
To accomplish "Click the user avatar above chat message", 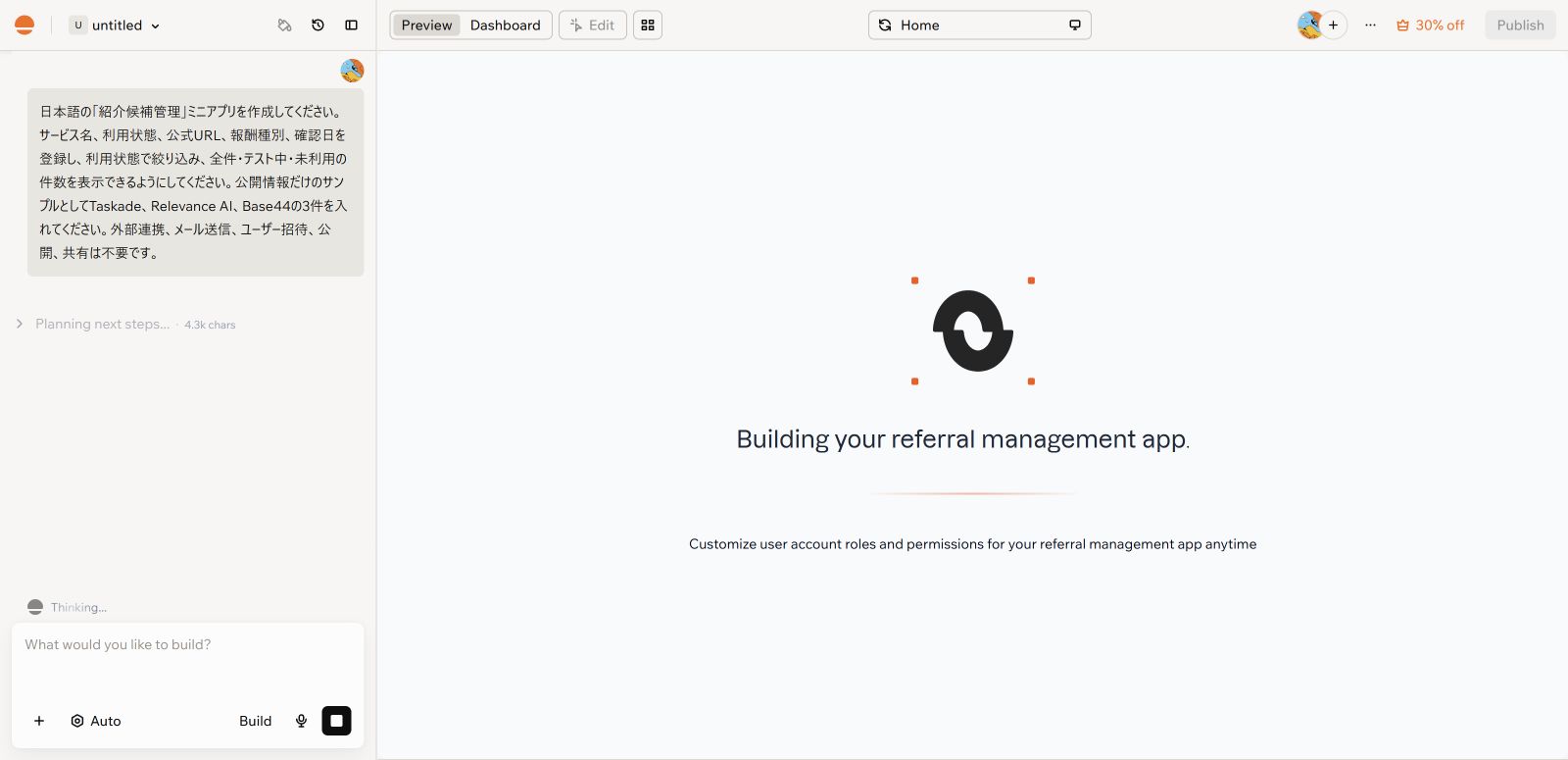I will [352, 71].
